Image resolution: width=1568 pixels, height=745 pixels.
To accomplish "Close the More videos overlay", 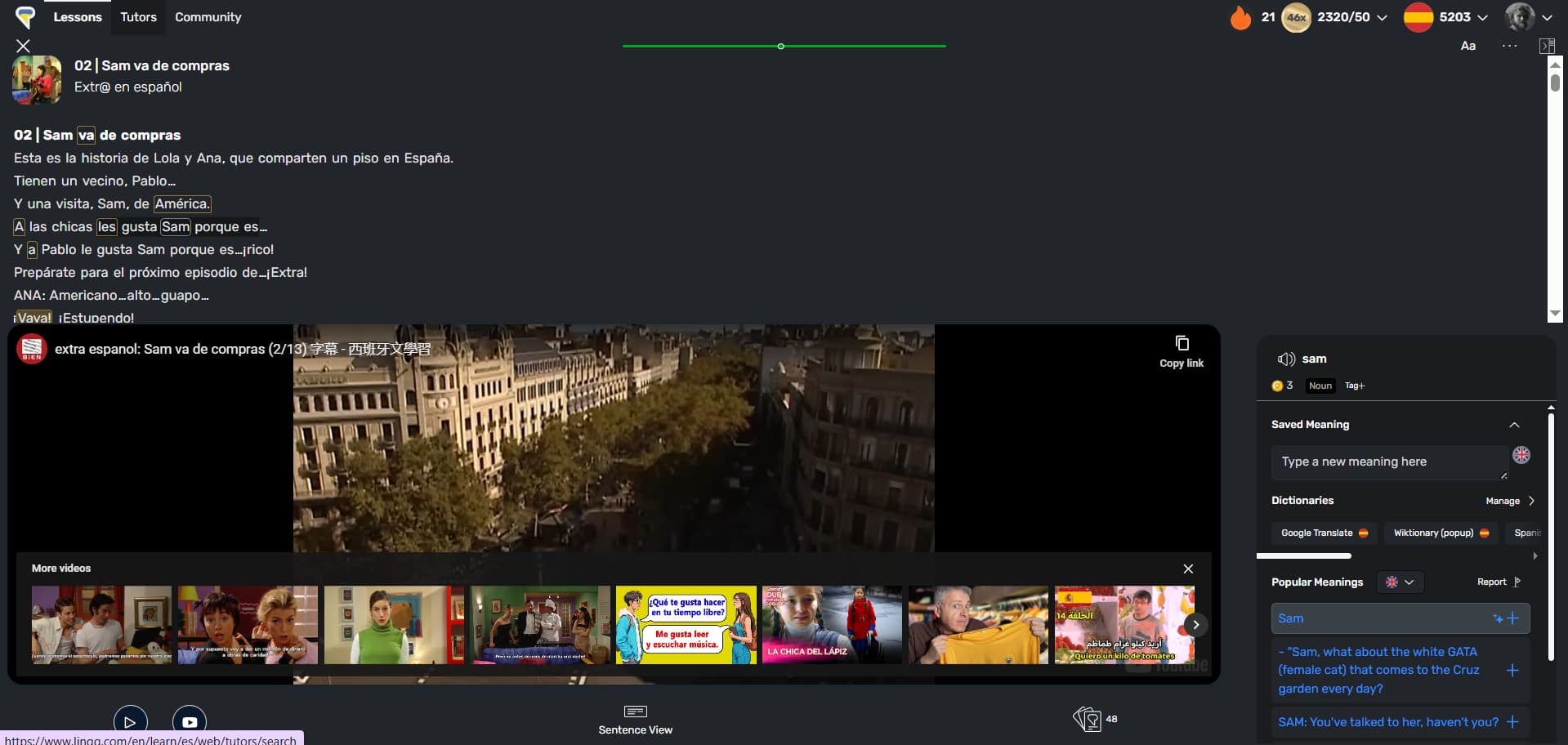I will coord(1188,569).
